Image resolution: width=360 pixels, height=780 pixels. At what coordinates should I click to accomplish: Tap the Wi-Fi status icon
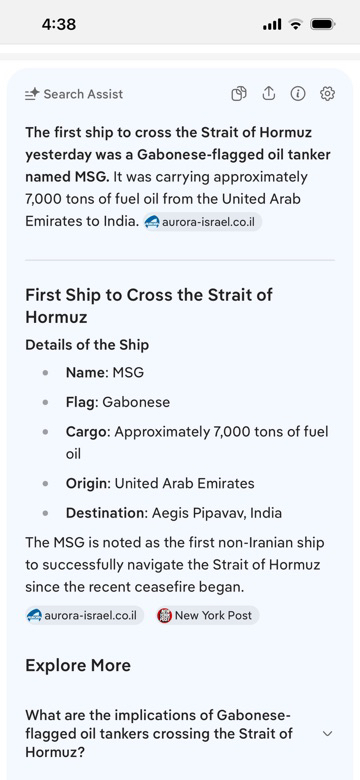[x=296, y=24]
